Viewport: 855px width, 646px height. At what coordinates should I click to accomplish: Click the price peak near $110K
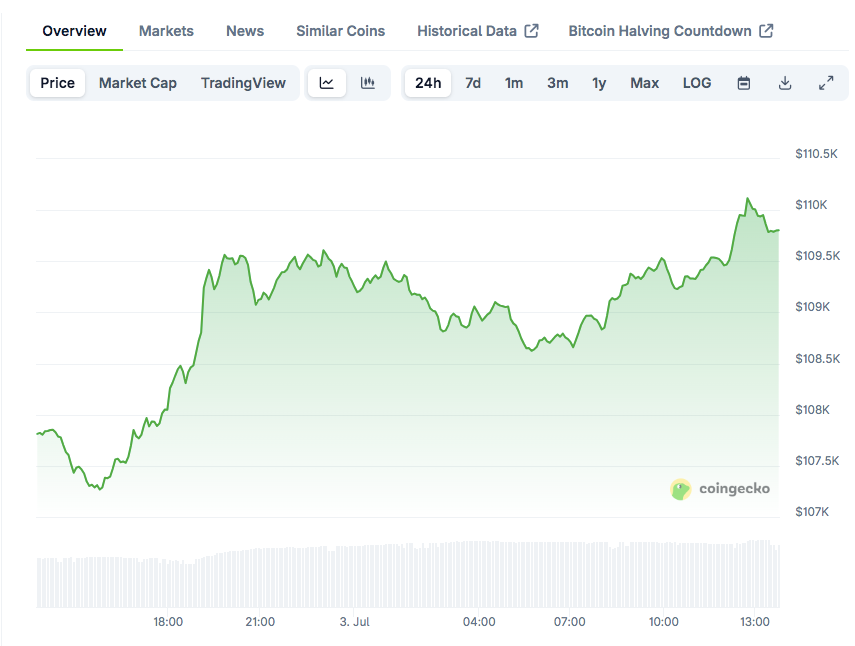(x=746, y=199)
